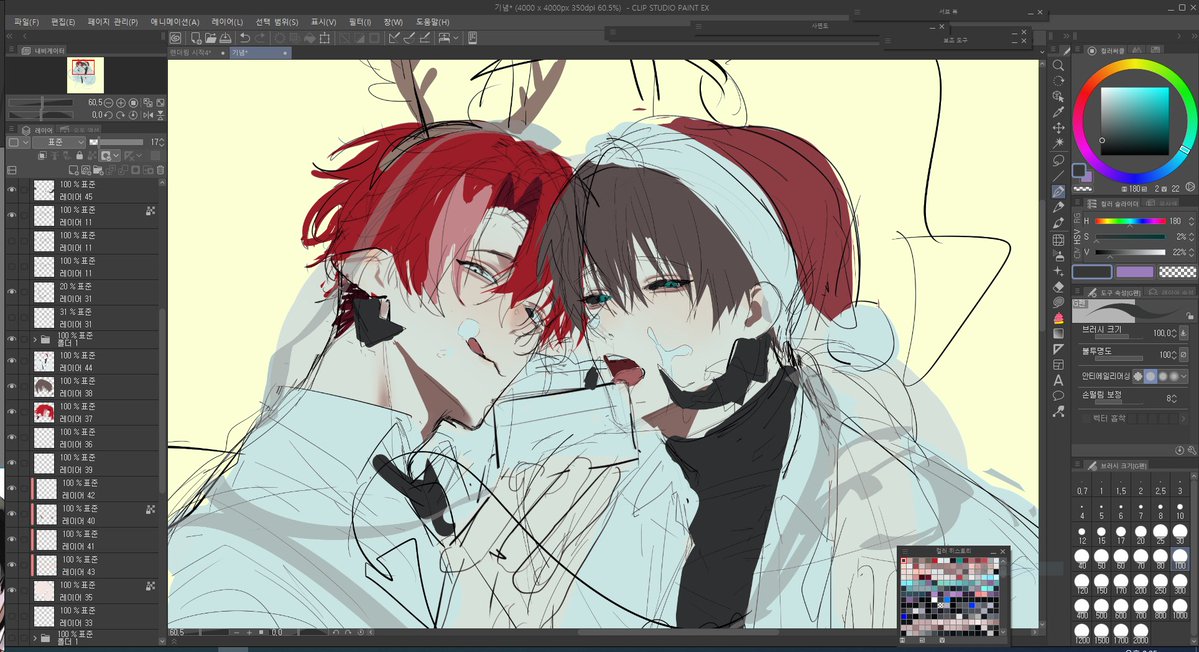Select the transparent color checker swatch
Viewport: 1199px width, 652px height.
click(1177, 271)
